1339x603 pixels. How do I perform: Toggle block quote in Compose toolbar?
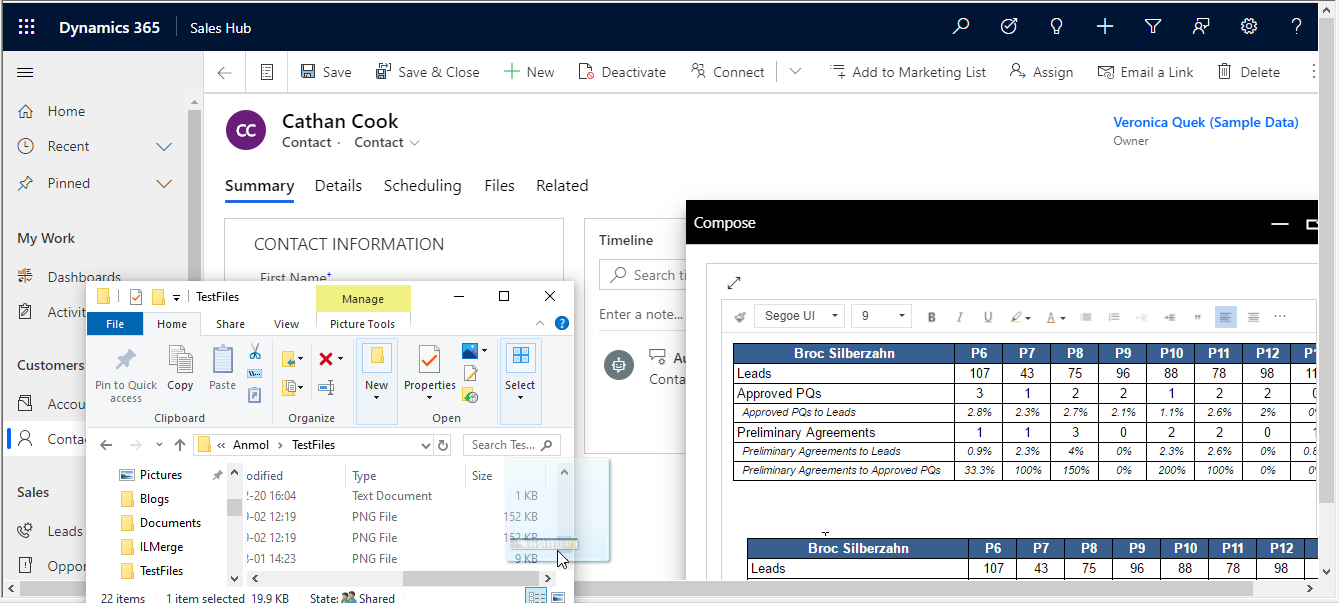click(x=1198, y=317)
